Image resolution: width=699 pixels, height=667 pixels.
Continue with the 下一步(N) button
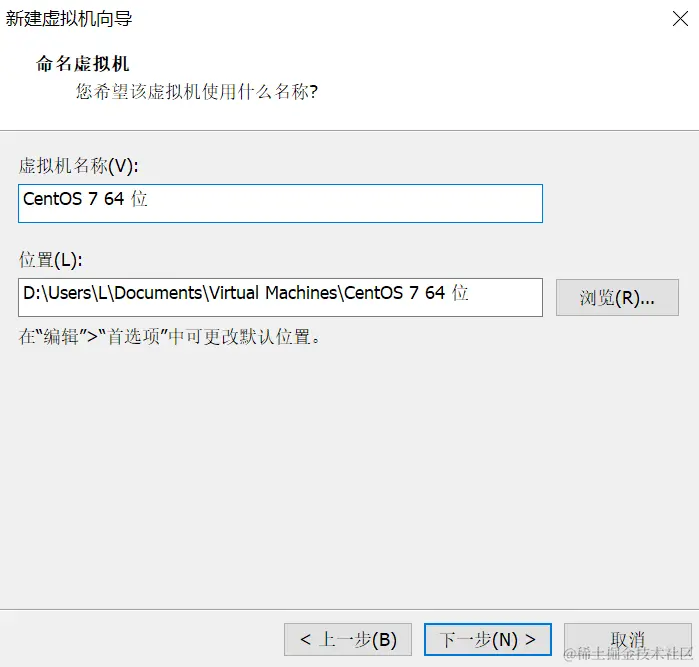coord(488,639)
